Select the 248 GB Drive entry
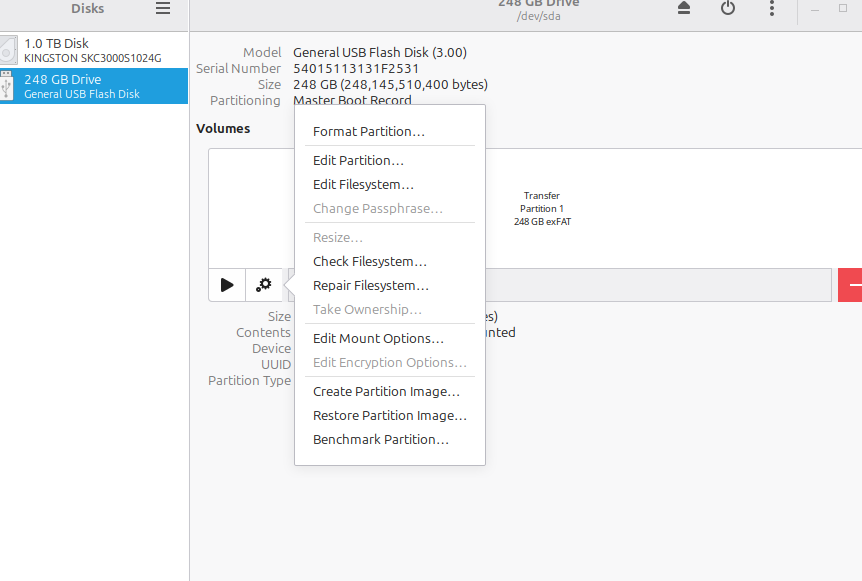862x581 pixels. 95,86
